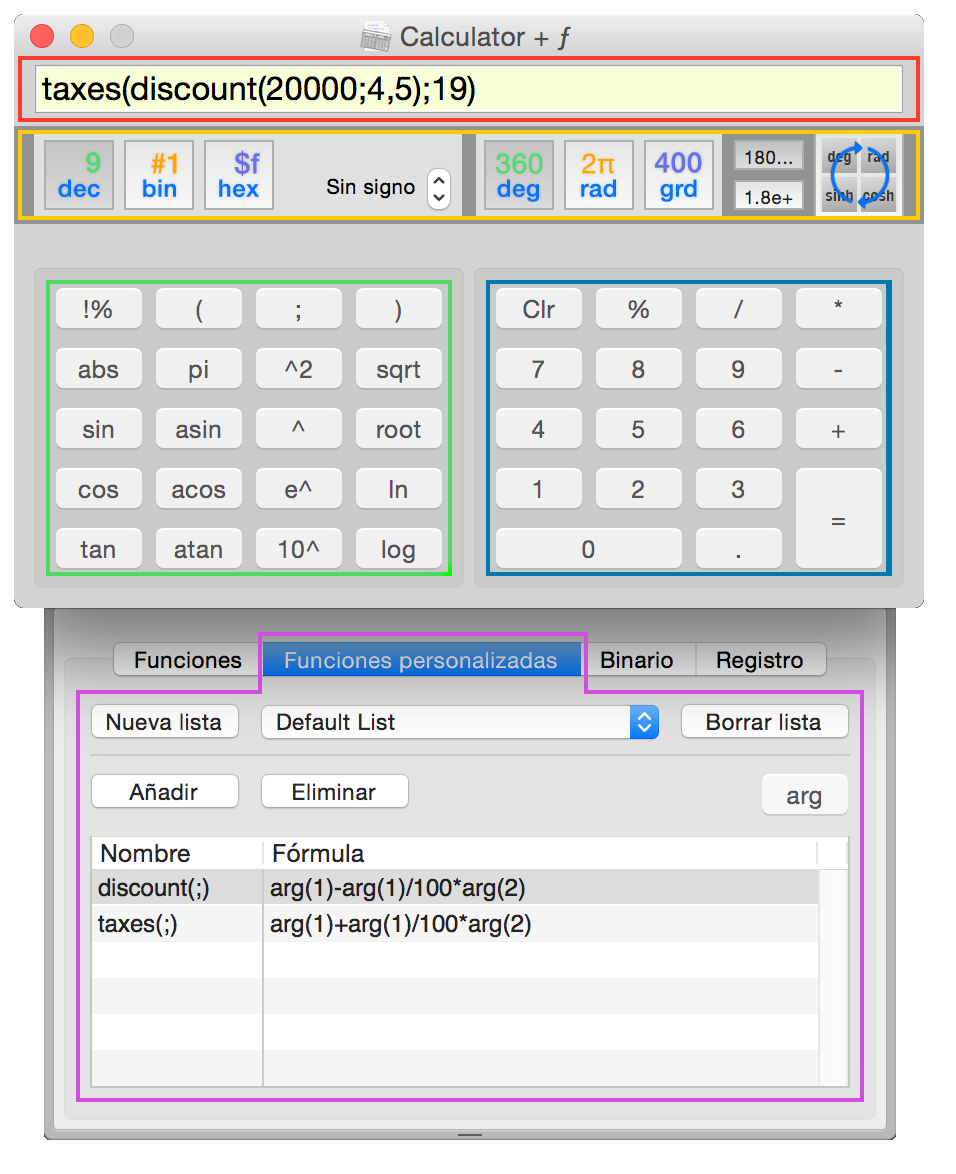Click the ^ power key

(299, 429)
